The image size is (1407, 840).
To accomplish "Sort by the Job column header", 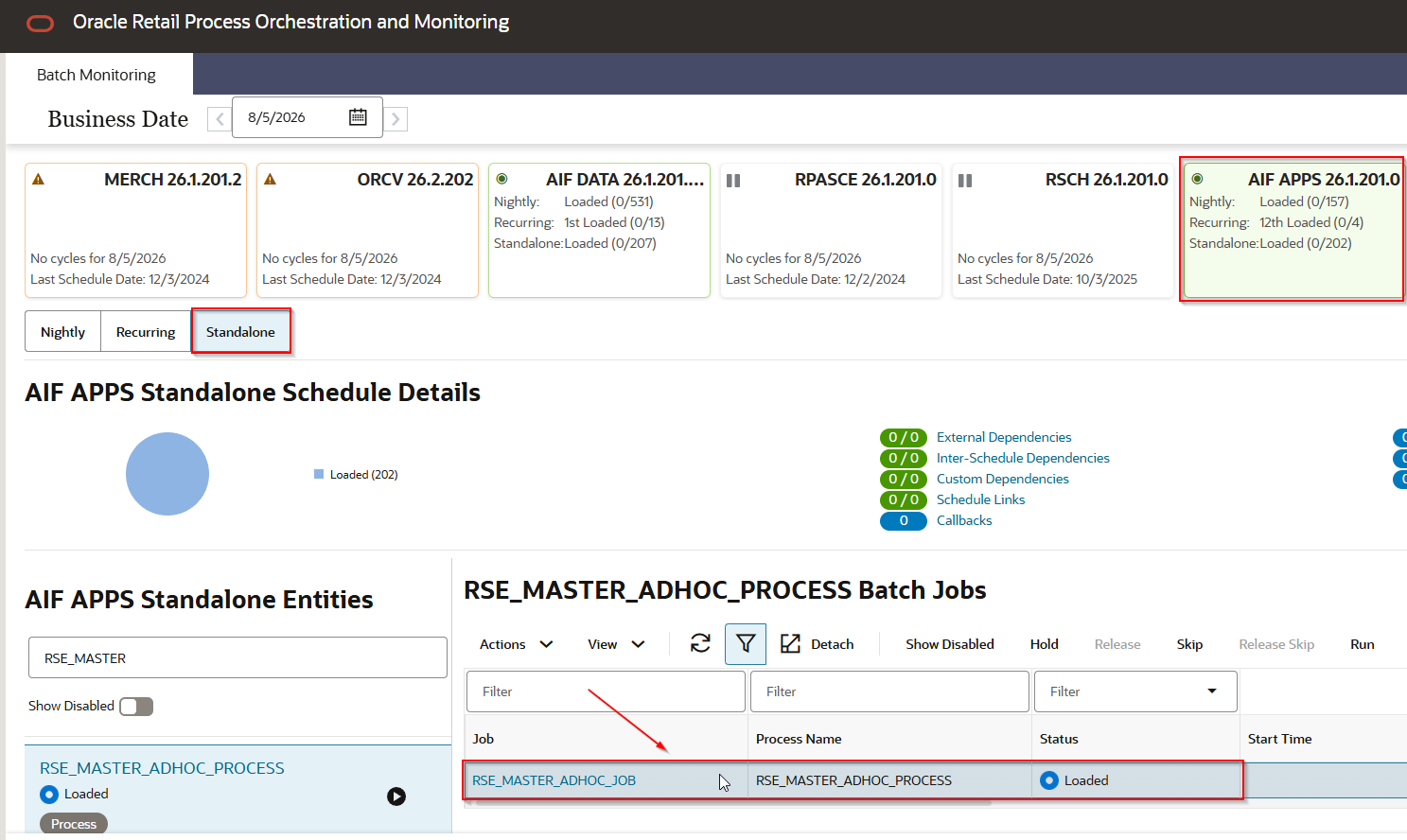I will (x=484, y=739).
